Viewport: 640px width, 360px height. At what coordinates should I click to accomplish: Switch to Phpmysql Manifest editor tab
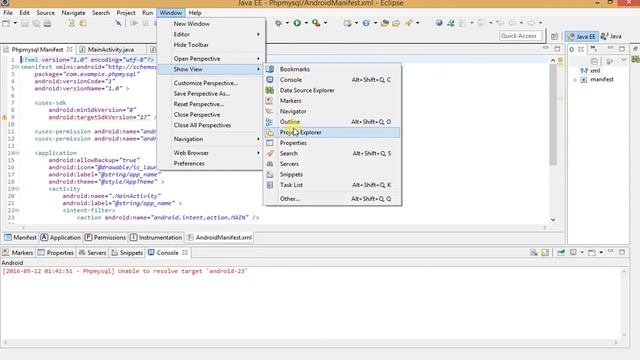37,49
